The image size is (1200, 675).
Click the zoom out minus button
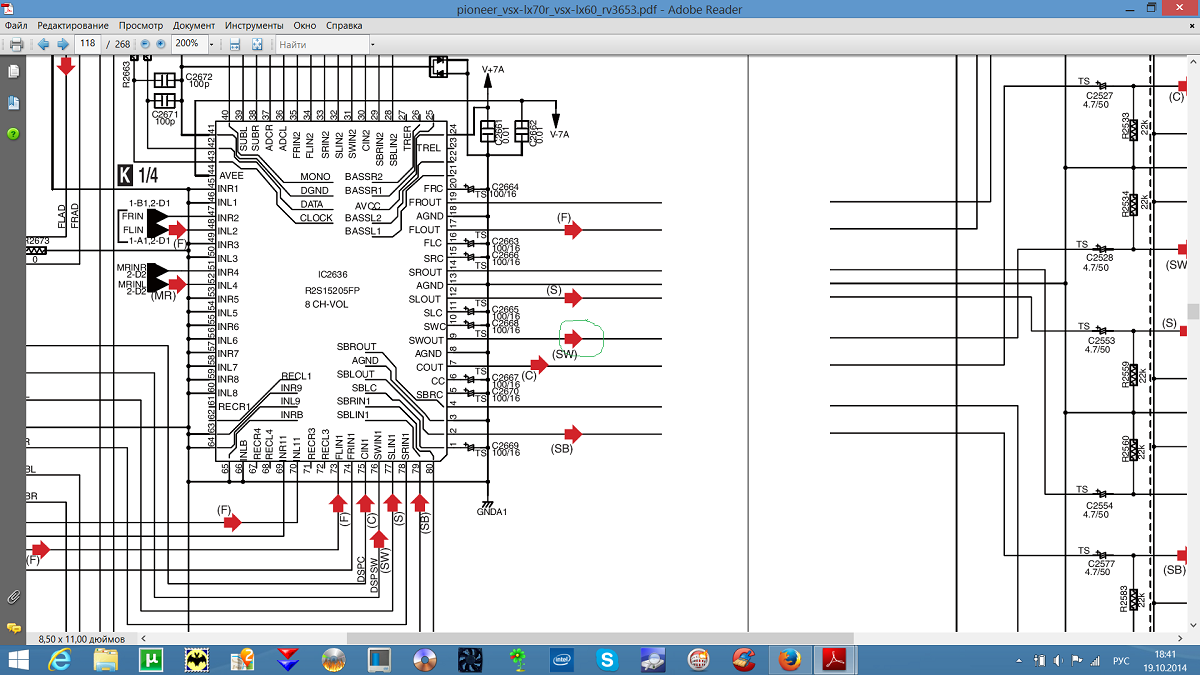[145, 44]
